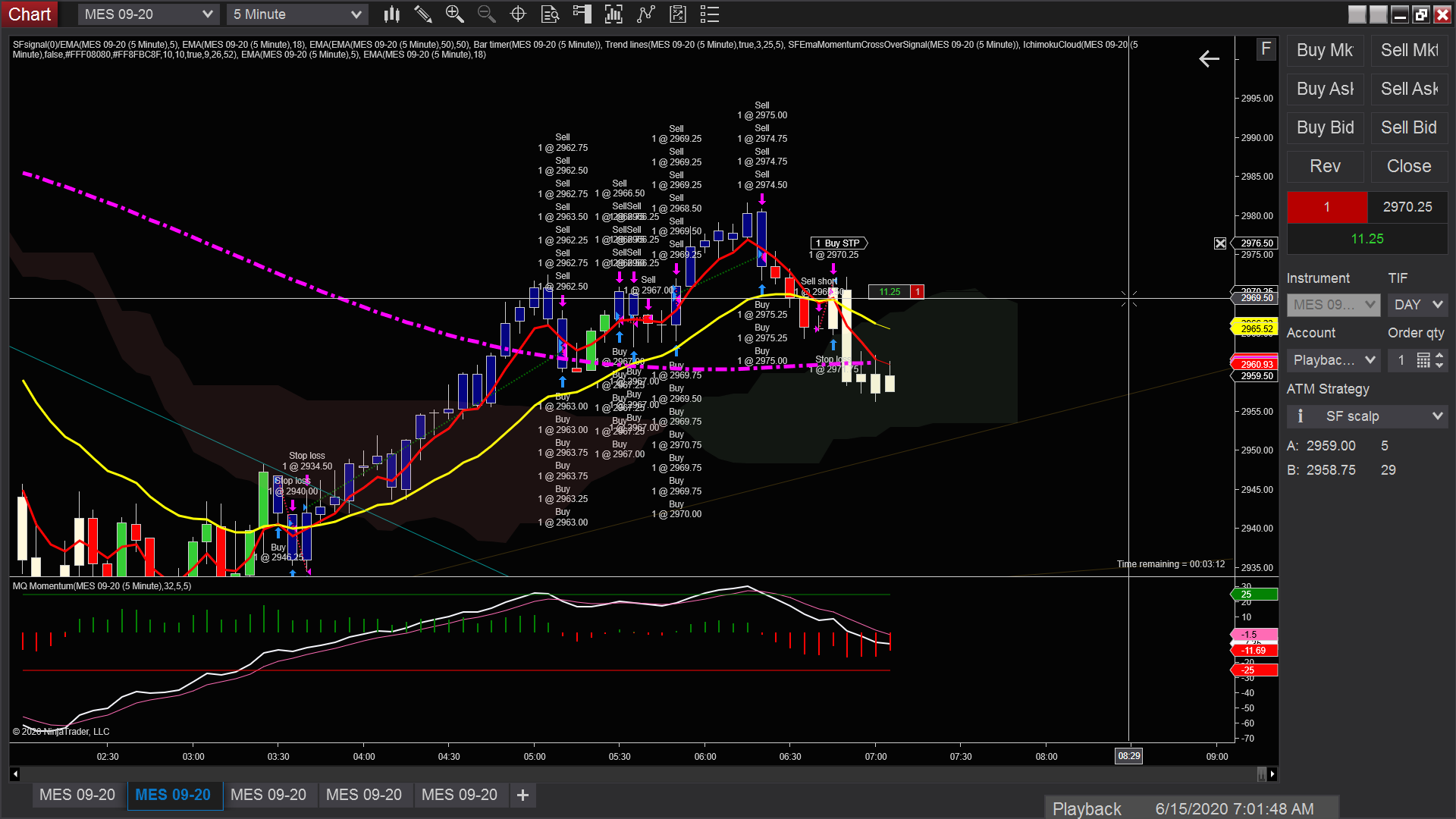Image resolution: width=1456 pixels, height=819 pixels.
Task: Click the zoom in magnifier
Action: (454, 14)
